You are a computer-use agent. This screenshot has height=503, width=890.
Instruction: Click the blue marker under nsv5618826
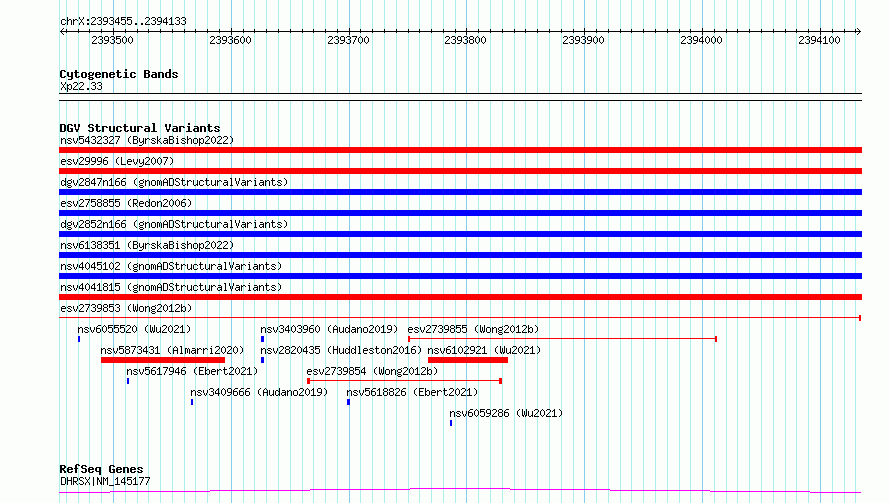pos(349,402)
